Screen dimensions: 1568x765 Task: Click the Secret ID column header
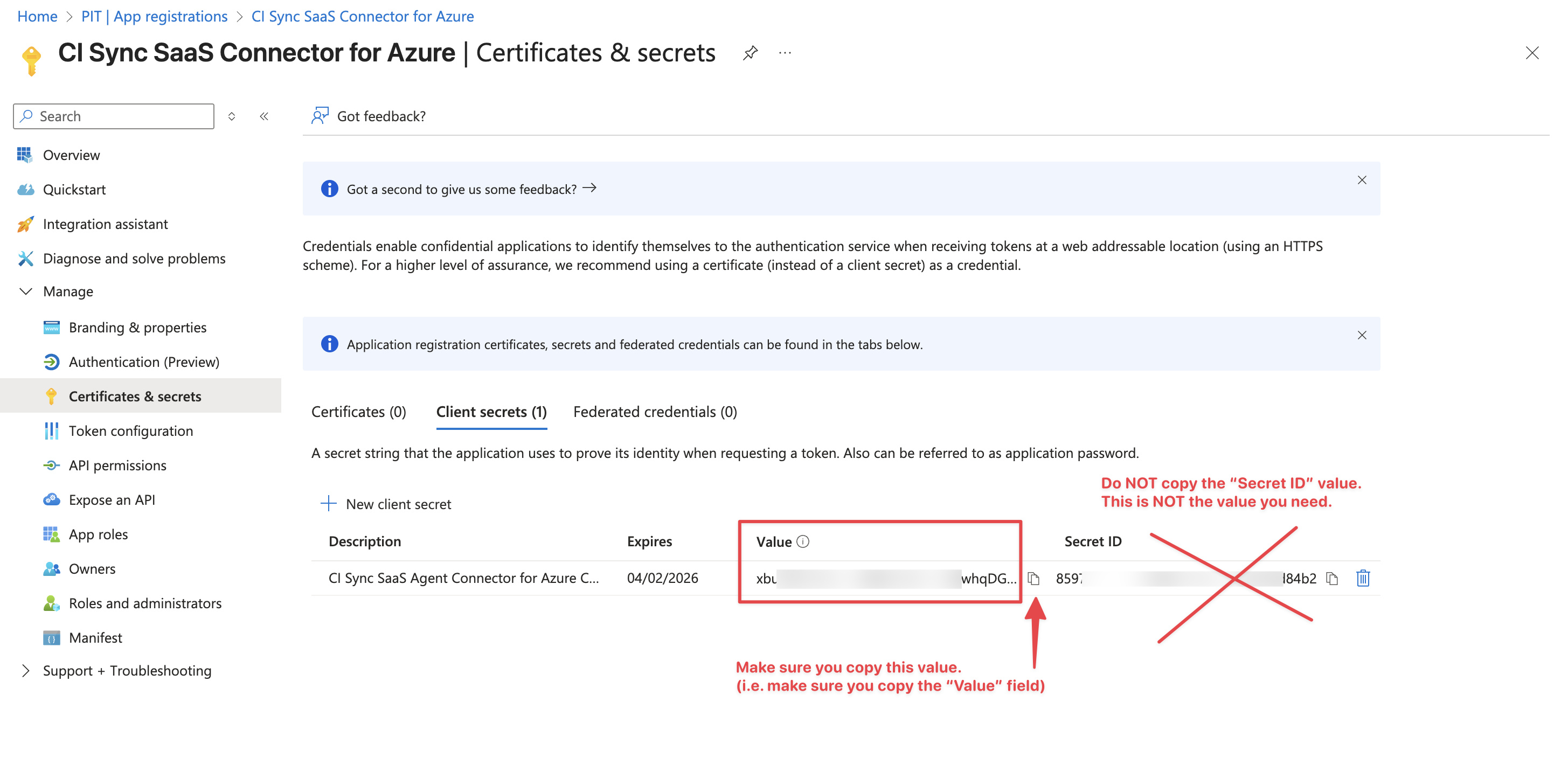click(1093, 541)
